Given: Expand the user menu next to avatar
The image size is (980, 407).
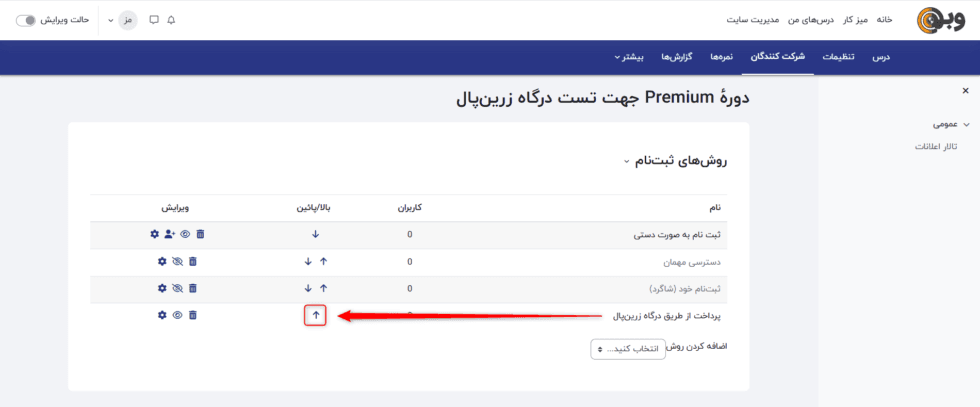Looking at the screenshot, I should (x=108, y=20).
